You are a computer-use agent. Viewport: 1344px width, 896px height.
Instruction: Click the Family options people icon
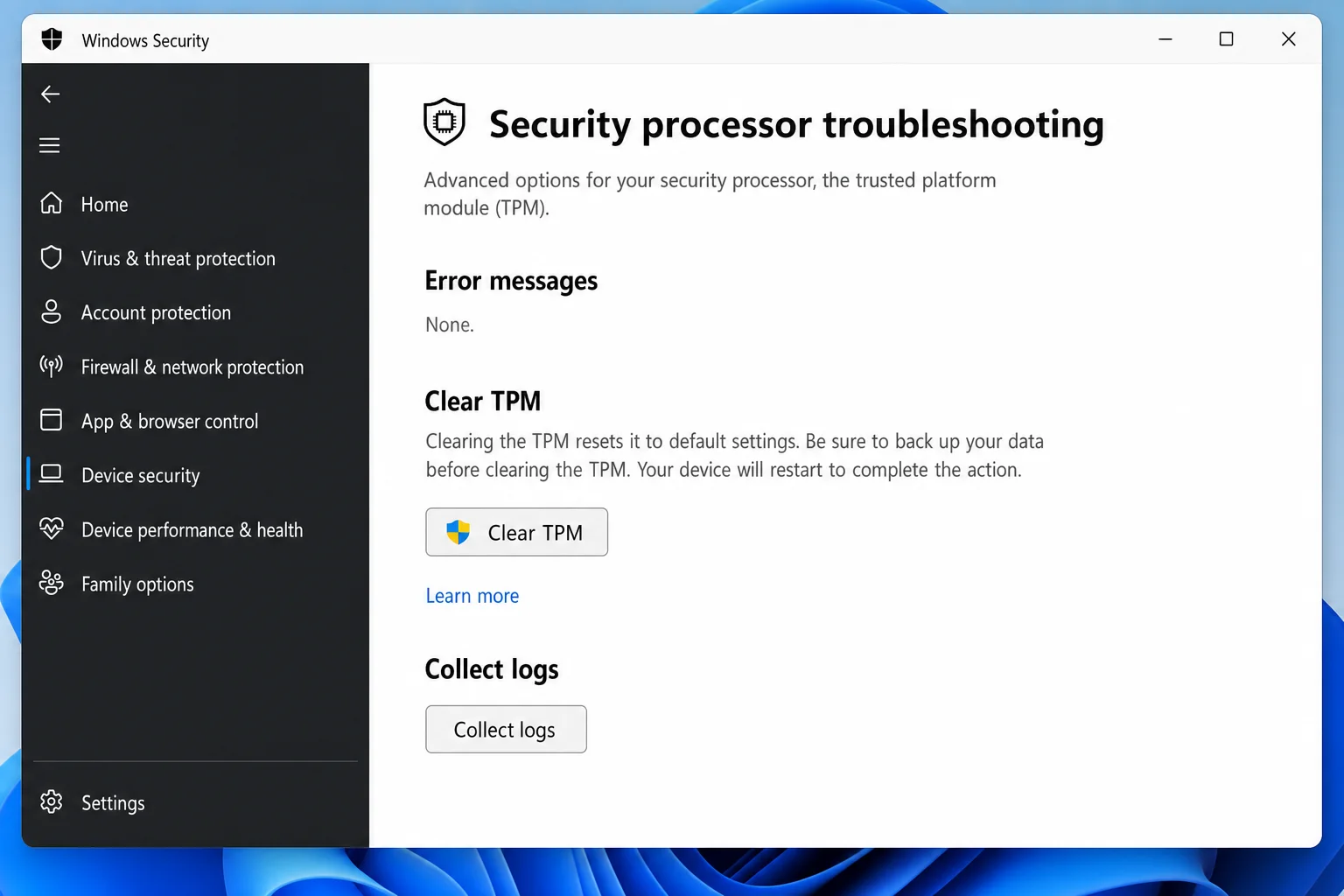[52, 583]
